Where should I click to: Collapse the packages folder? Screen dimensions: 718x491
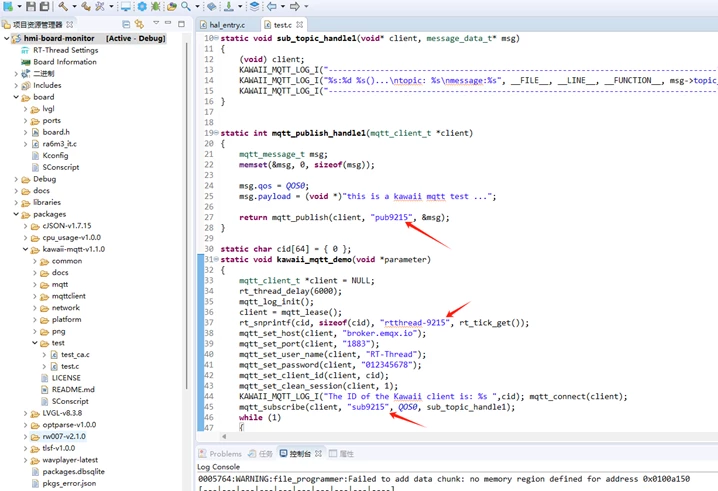pyautogui.click(x=16, y=214)
